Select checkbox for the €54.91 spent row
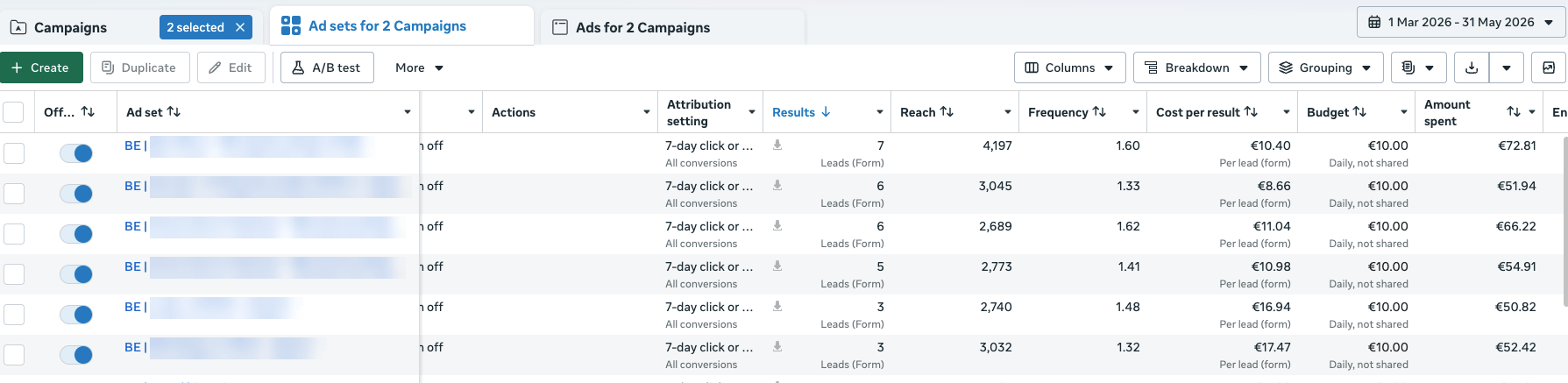The image size is (1568, 383). pyautogui.click(x=14, y=274)
